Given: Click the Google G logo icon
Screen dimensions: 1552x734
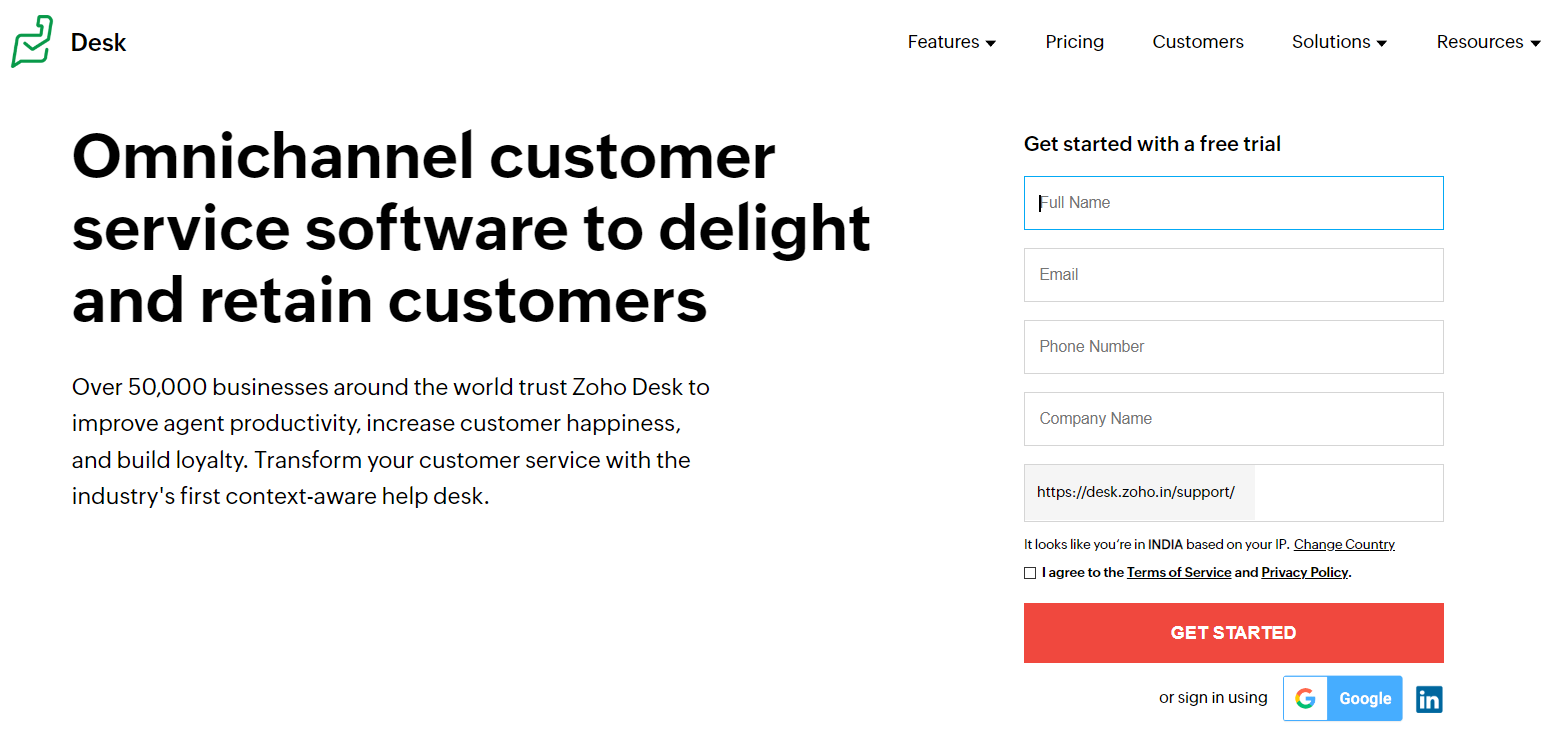Looking at the screenshot, I should click(x=1305, y=699).
